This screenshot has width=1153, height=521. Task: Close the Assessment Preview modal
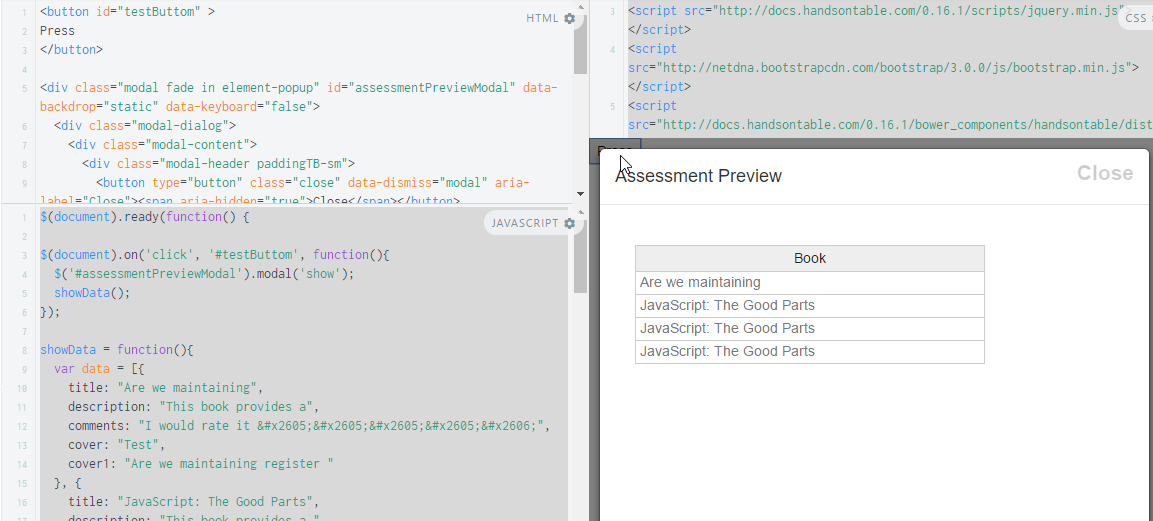coord(1104,173)
